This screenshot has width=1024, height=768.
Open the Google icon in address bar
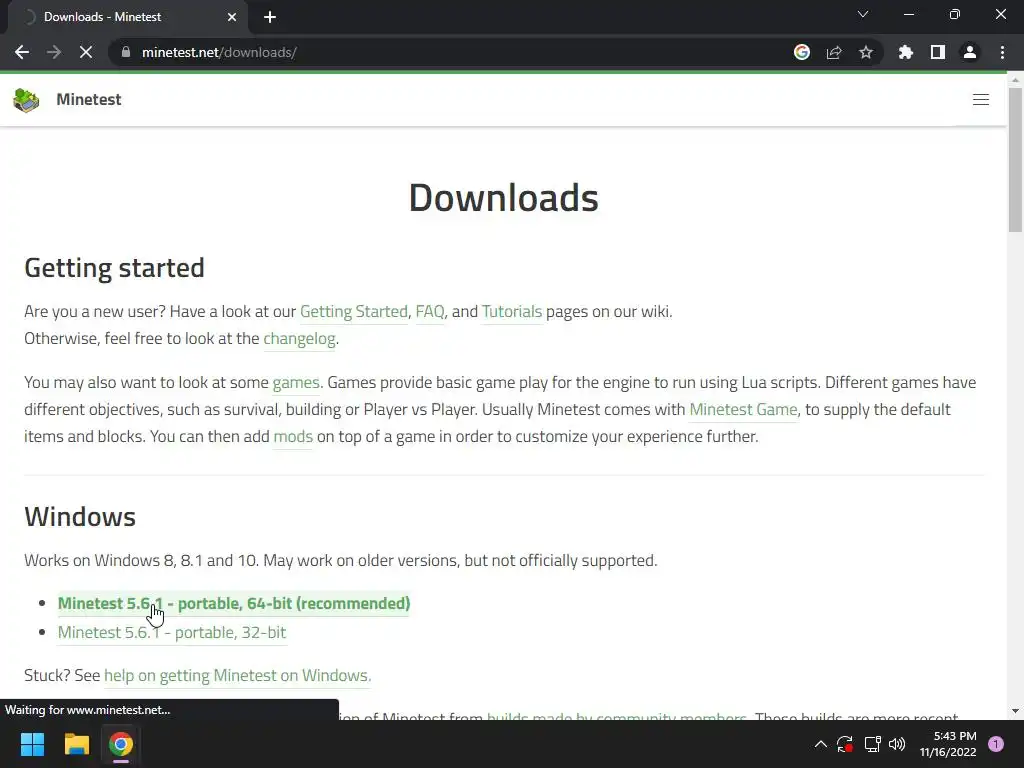(802, 52)
